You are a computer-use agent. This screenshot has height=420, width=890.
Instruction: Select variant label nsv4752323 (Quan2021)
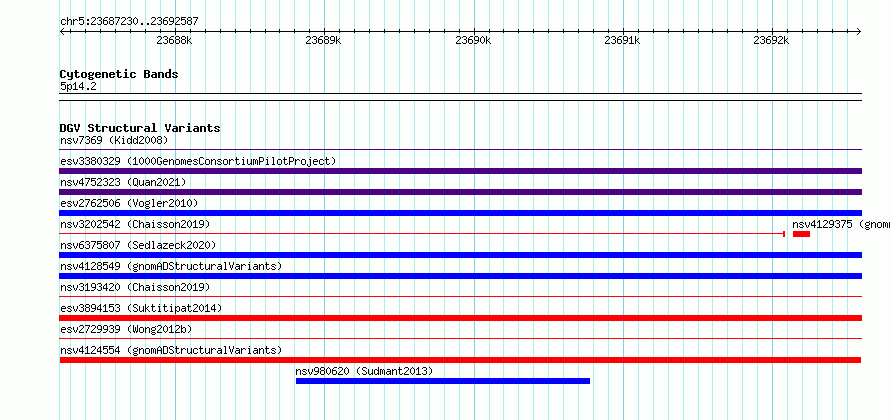click(x=123, y=182)
